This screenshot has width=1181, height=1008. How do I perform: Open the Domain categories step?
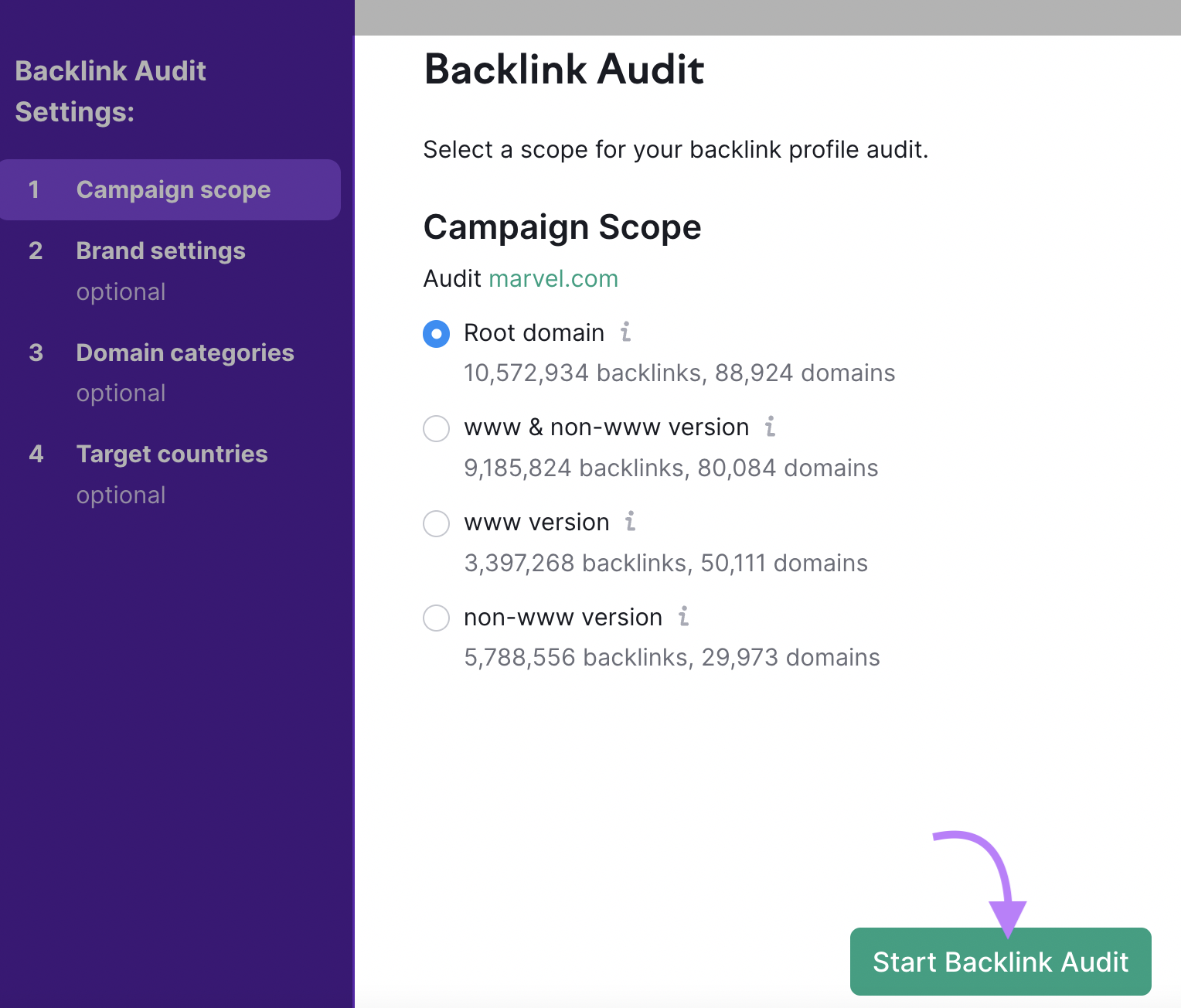tap(185, 352)
